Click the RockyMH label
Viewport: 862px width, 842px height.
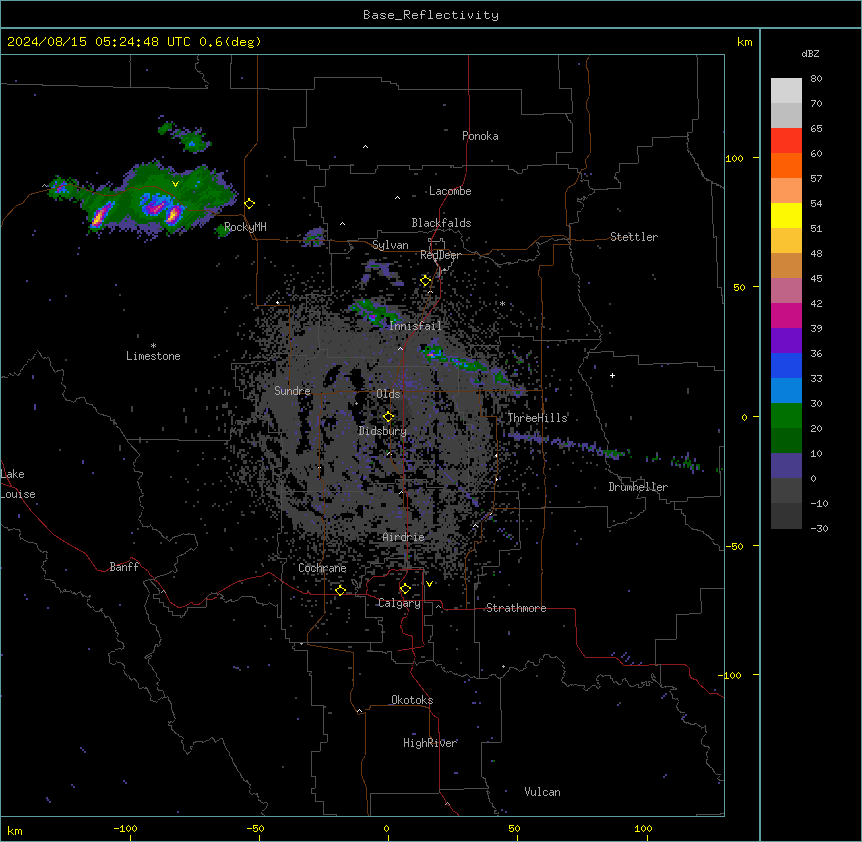[x=245, y=227]
